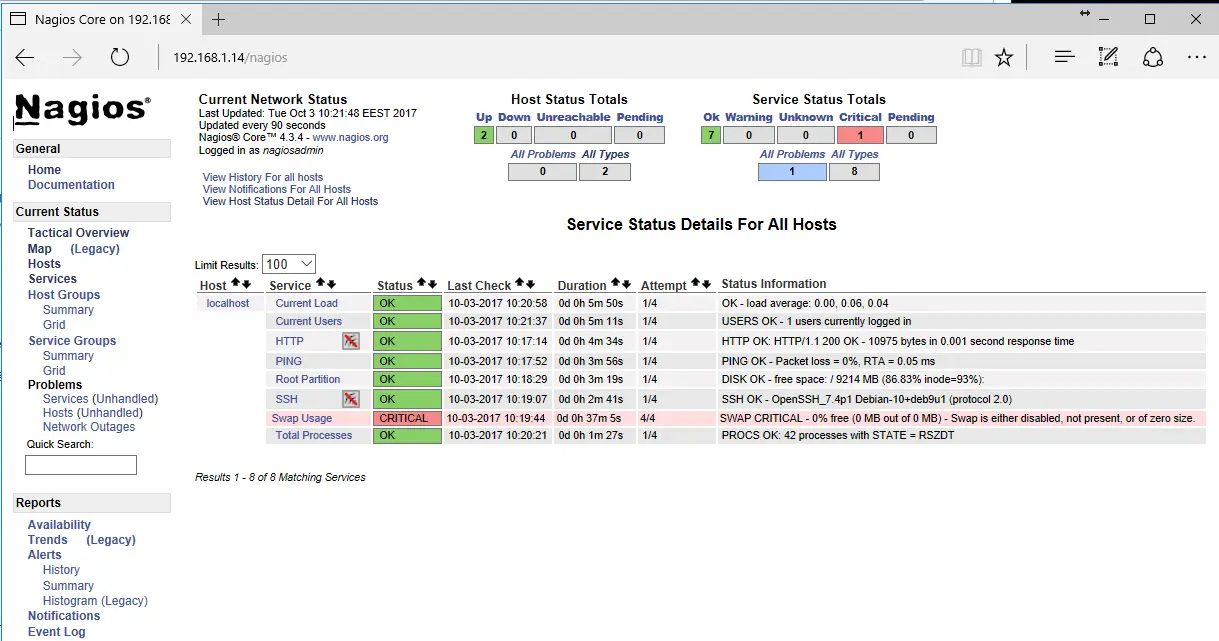Sort Status column descending with the down arrow
The height and width of the screenshot is (641, 1219).
point(433,284)
